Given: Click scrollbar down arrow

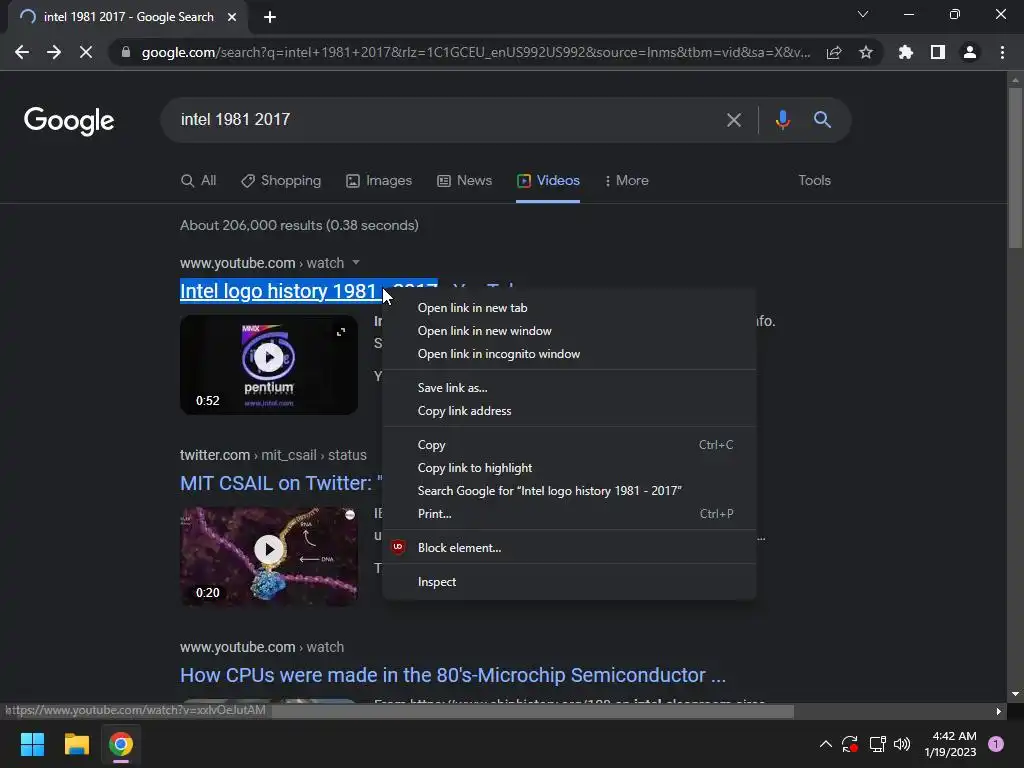Looking at the screenshot, I should click(x=1015, y=694).
